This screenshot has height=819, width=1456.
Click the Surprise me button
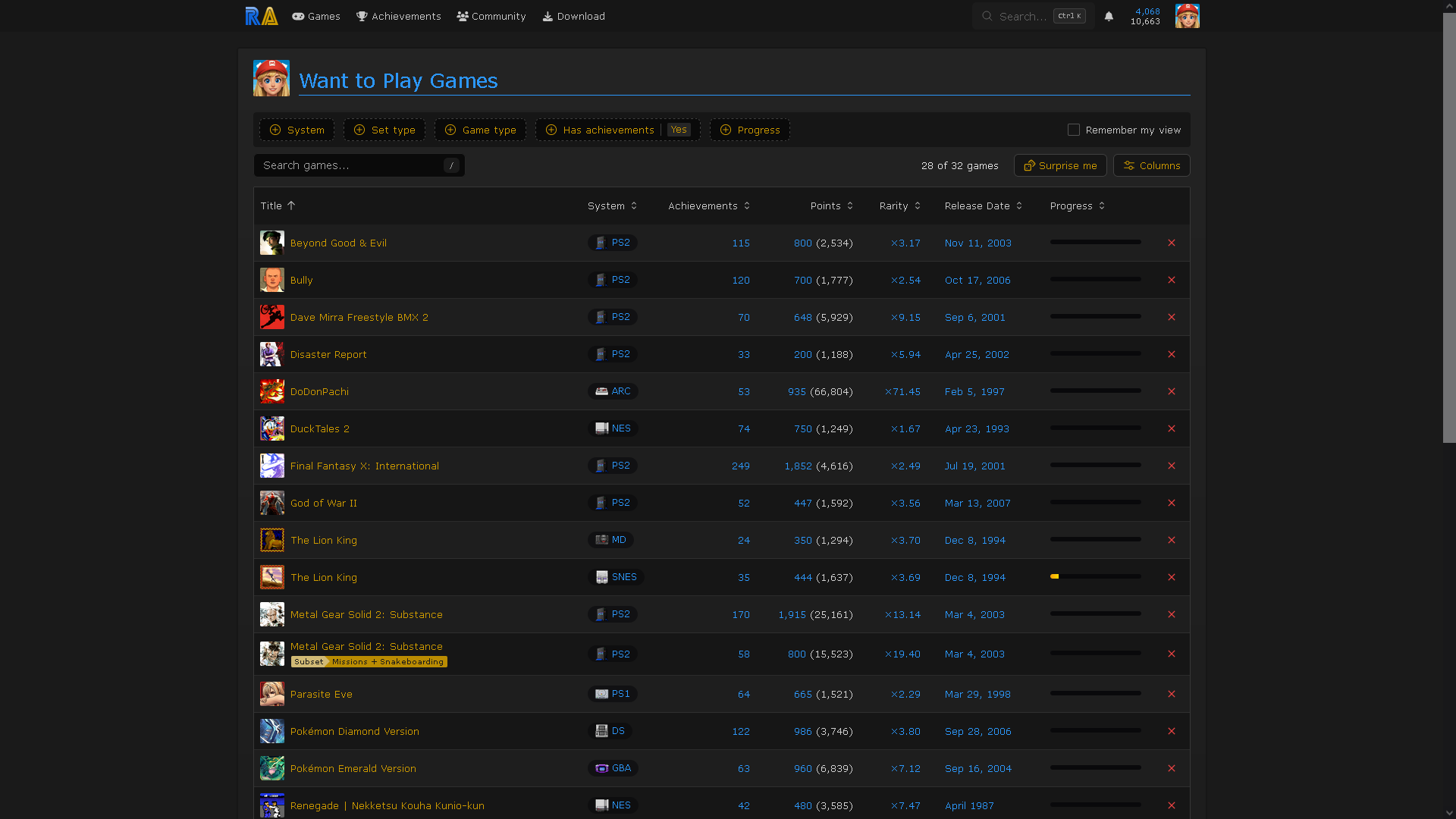[1060, 165]
